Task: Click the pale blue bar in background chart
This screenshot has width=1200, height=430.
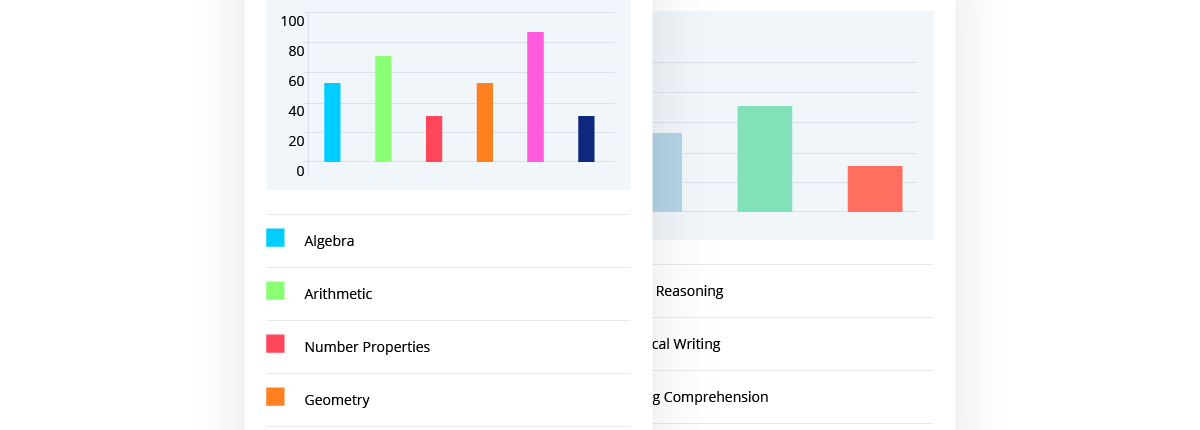Action: click(667, 172)
